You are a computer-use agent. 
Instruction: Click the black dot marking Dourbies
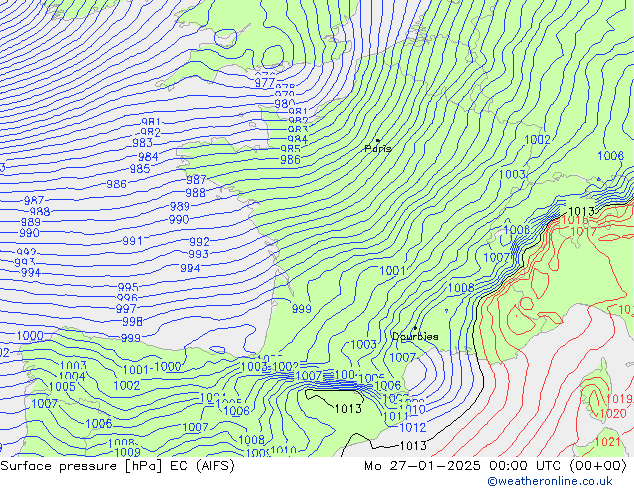(x=415, y=328)
